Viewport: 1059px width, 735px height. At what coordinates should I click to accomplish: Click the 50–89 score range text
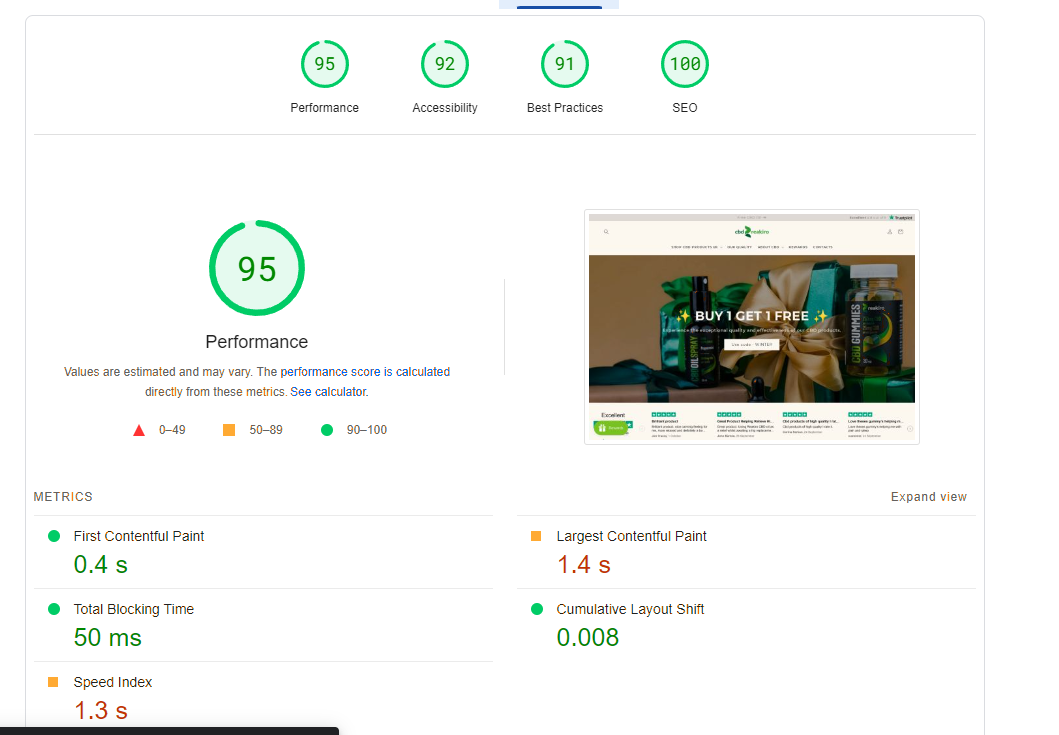(x=266, y=430)
